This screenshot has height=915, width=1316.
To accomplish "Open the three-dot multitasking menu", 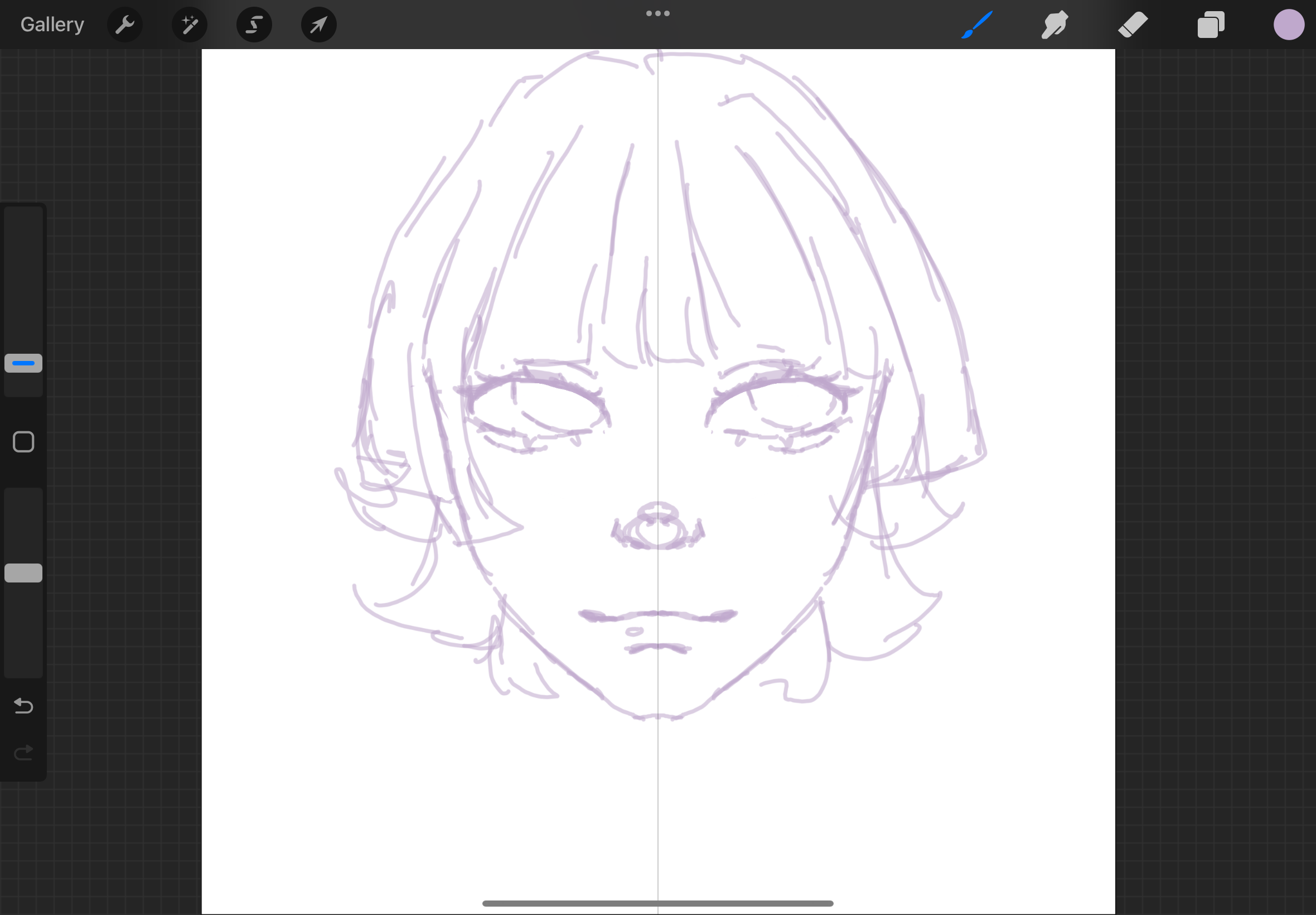I will [657, 13].
